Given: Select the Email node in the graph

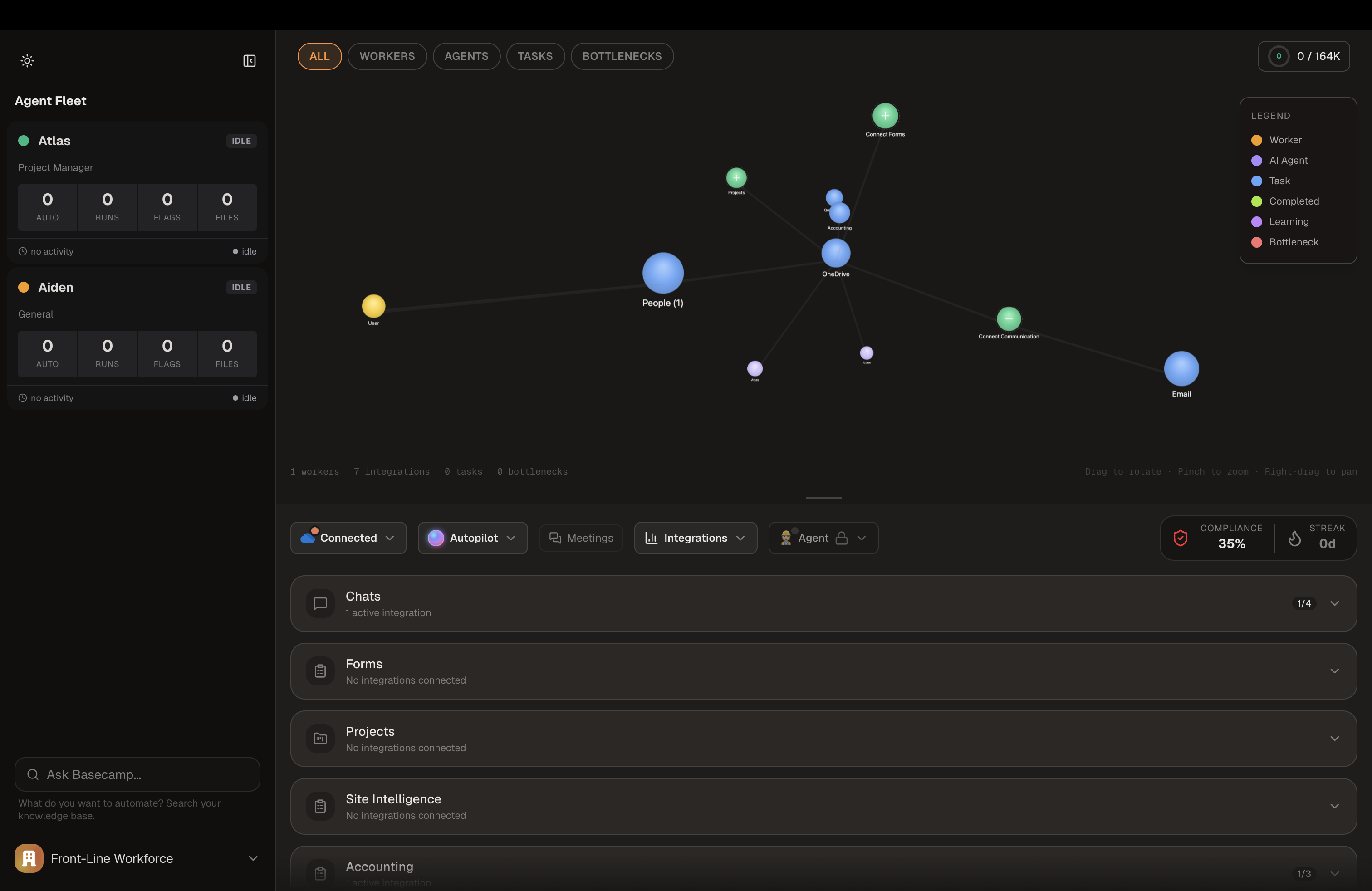Looking at the screenshot, I should [x=1181, y=369].
